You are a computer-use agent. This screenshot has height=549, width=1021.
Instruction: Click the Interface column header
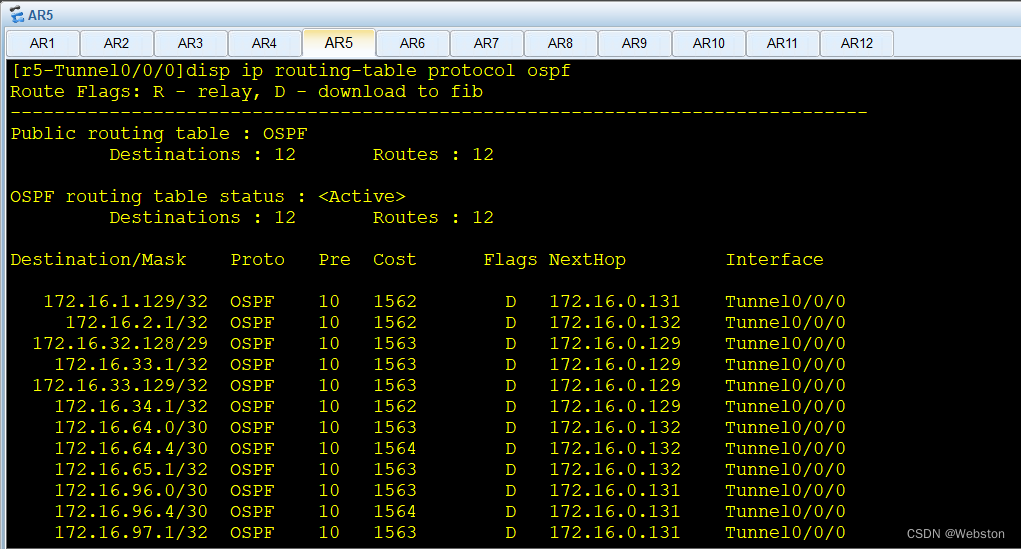(x=774, y=260)
